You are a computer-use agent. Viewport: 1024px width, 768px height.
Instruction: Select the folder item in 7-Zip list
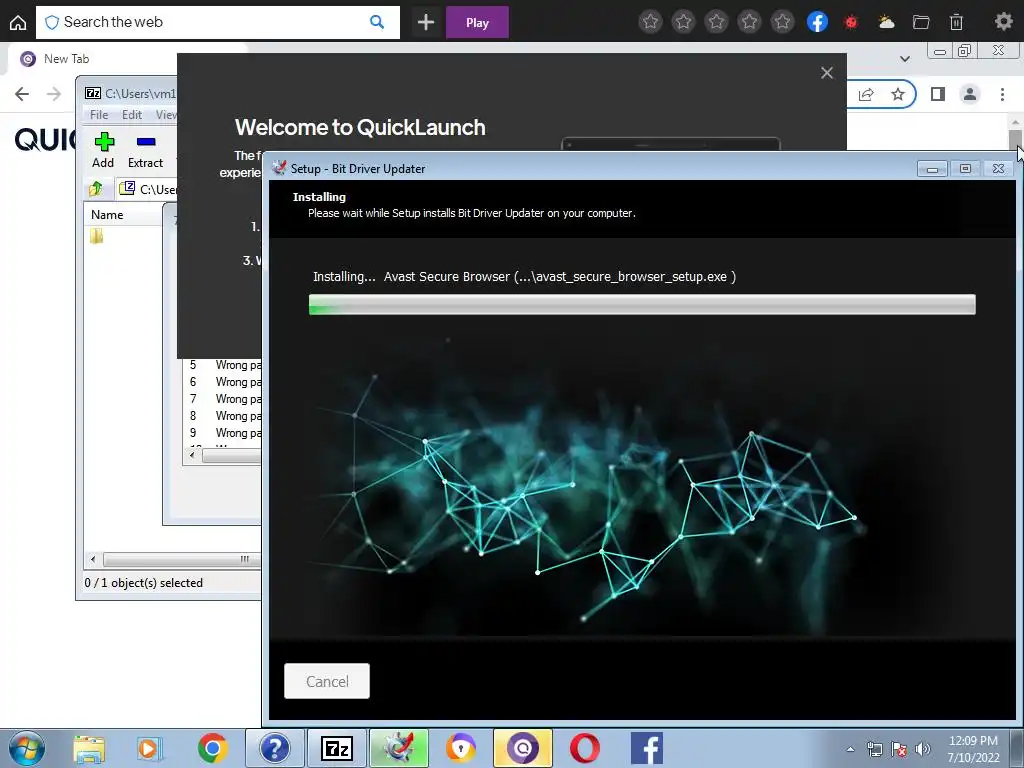[97, 236]
